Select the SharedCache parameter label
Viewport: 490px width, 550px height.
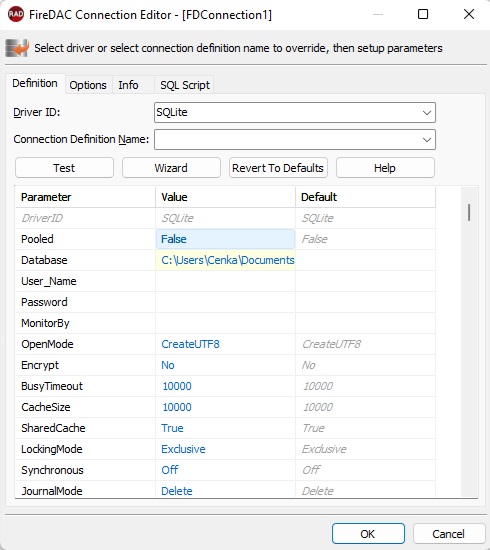[53, 428]
